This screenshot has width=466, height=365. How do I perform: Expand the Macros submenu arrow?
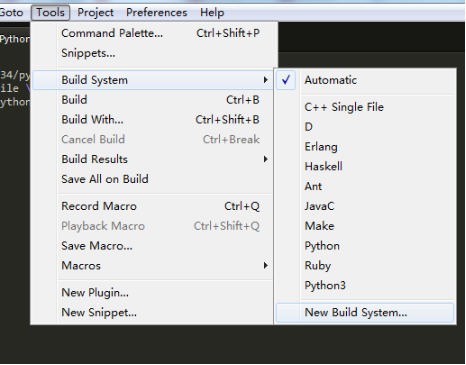pos(265,265)
